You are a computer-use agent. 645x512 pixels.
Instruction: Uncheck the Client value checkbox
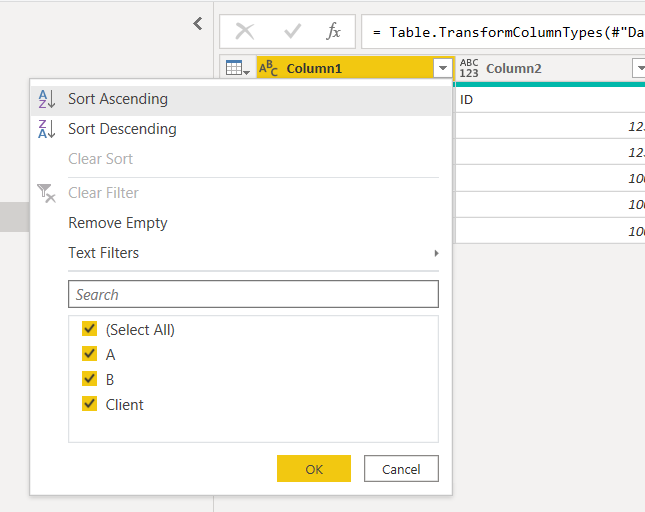(x=89, y=404)
